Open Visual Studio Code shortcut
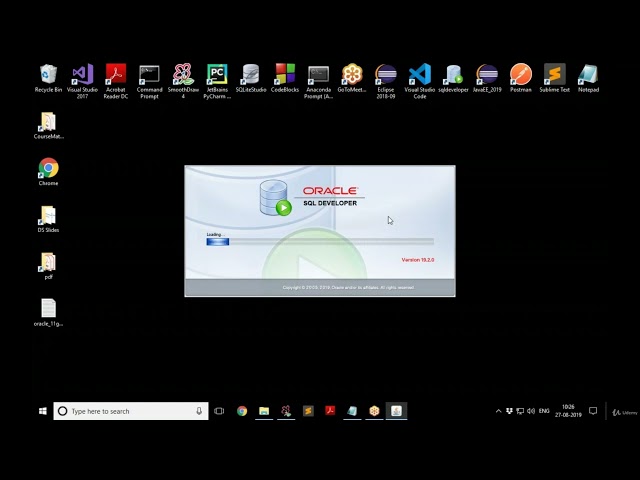This screenshot has height=480, width=640. pos(420,81)
